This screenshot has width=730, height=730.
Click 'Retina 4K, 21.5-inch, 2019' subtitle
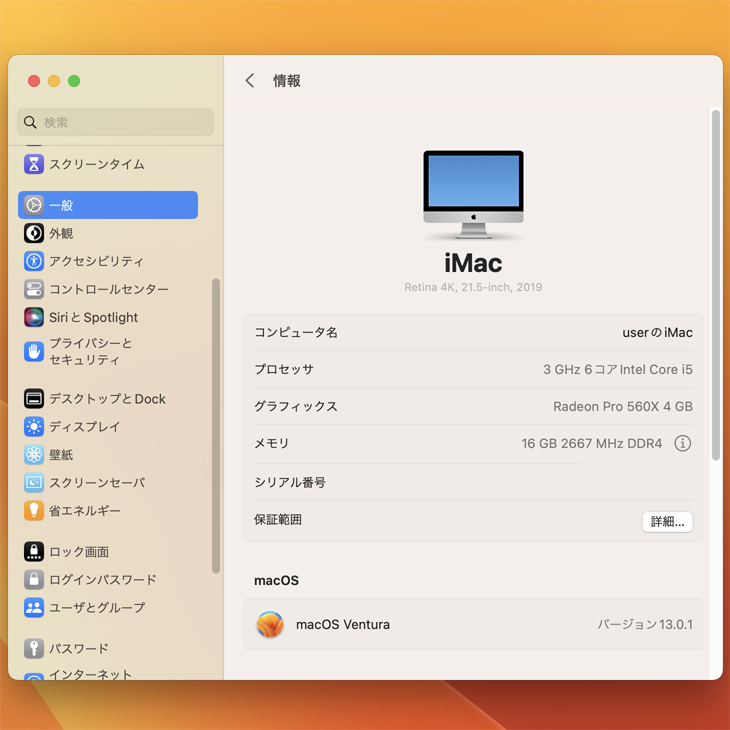pos(473,287)
